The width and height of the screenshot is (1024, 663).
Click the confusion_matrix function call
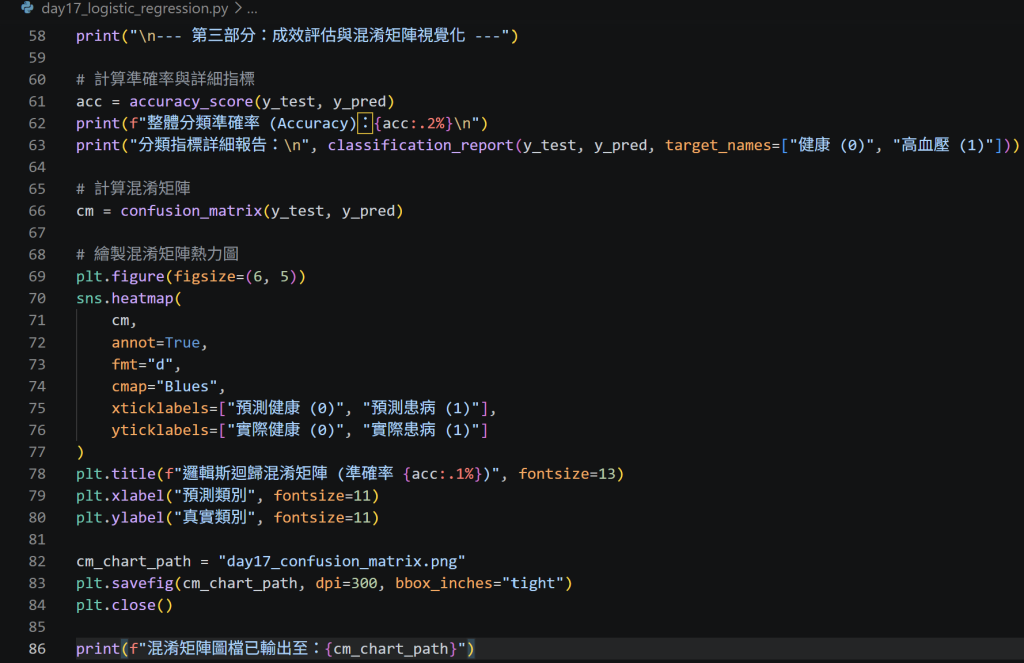(191, 211)
